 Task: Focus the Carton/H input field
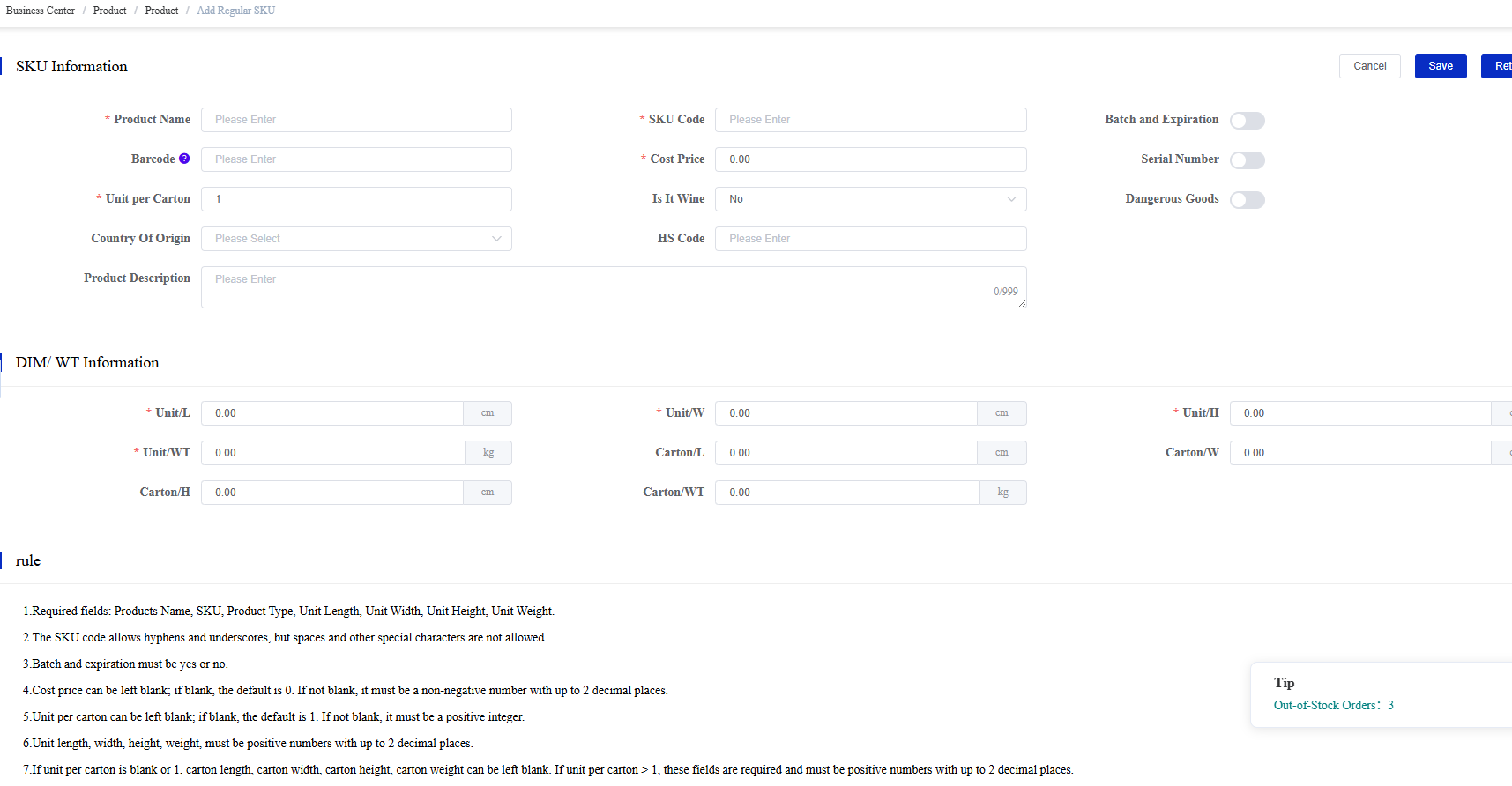click(x=332, y=493)
